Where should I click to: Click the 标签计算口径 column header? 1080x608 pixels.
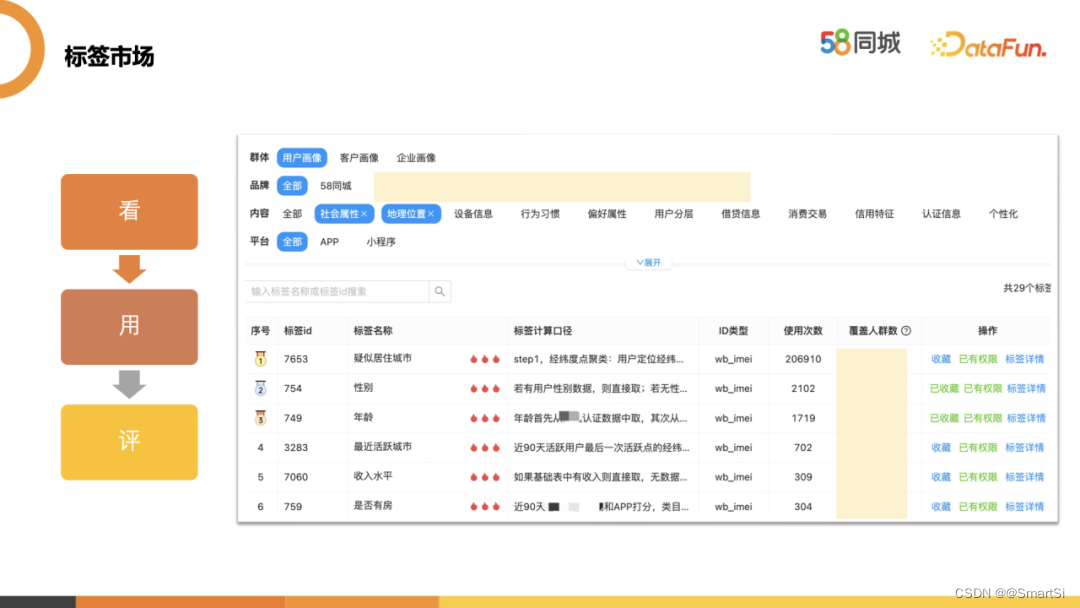(x=543, y=331)
